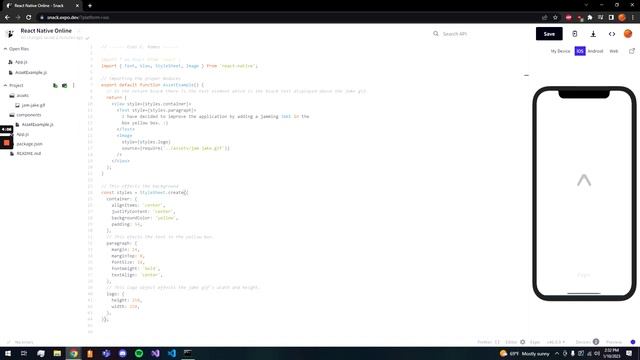Reload the browser page
Viewport: 640px width, 360px height.
click(29, 18)
